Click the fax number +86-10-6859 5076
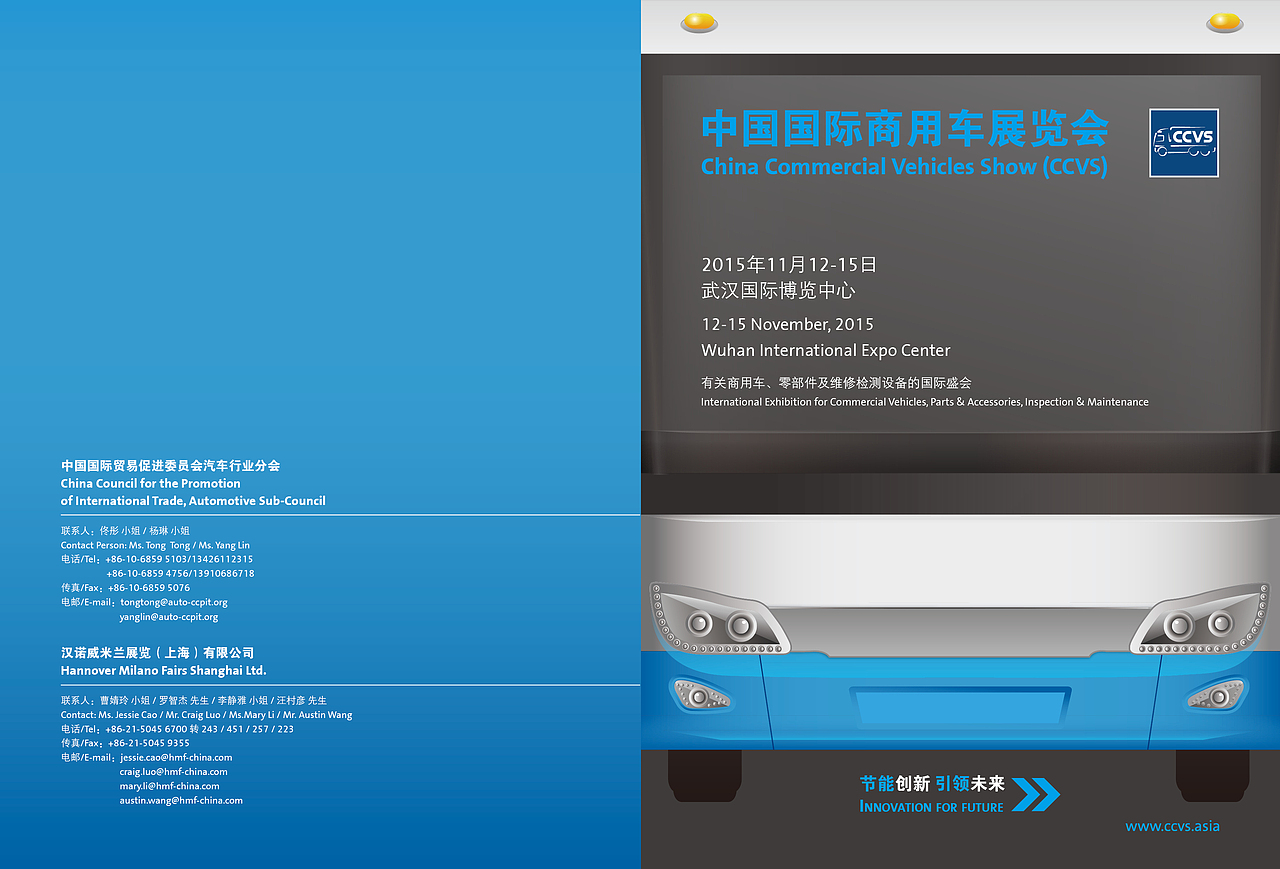 coord(149,588)
